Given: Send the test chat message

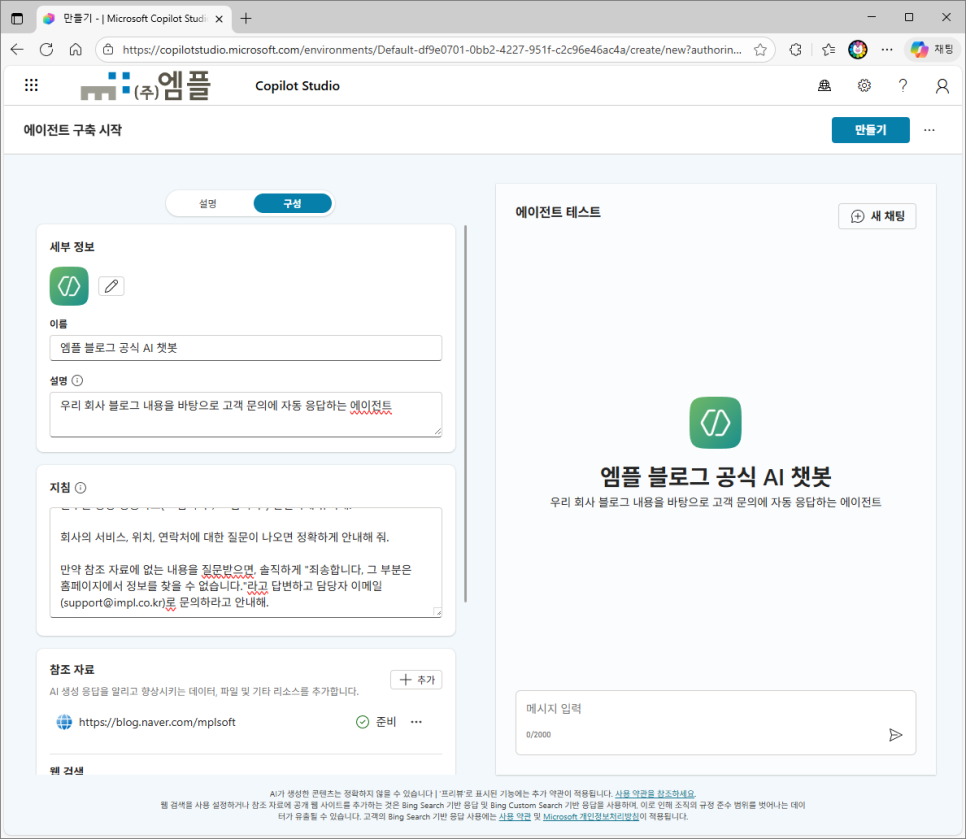Looking at the screenshot, I should click(x=895, y=735).
